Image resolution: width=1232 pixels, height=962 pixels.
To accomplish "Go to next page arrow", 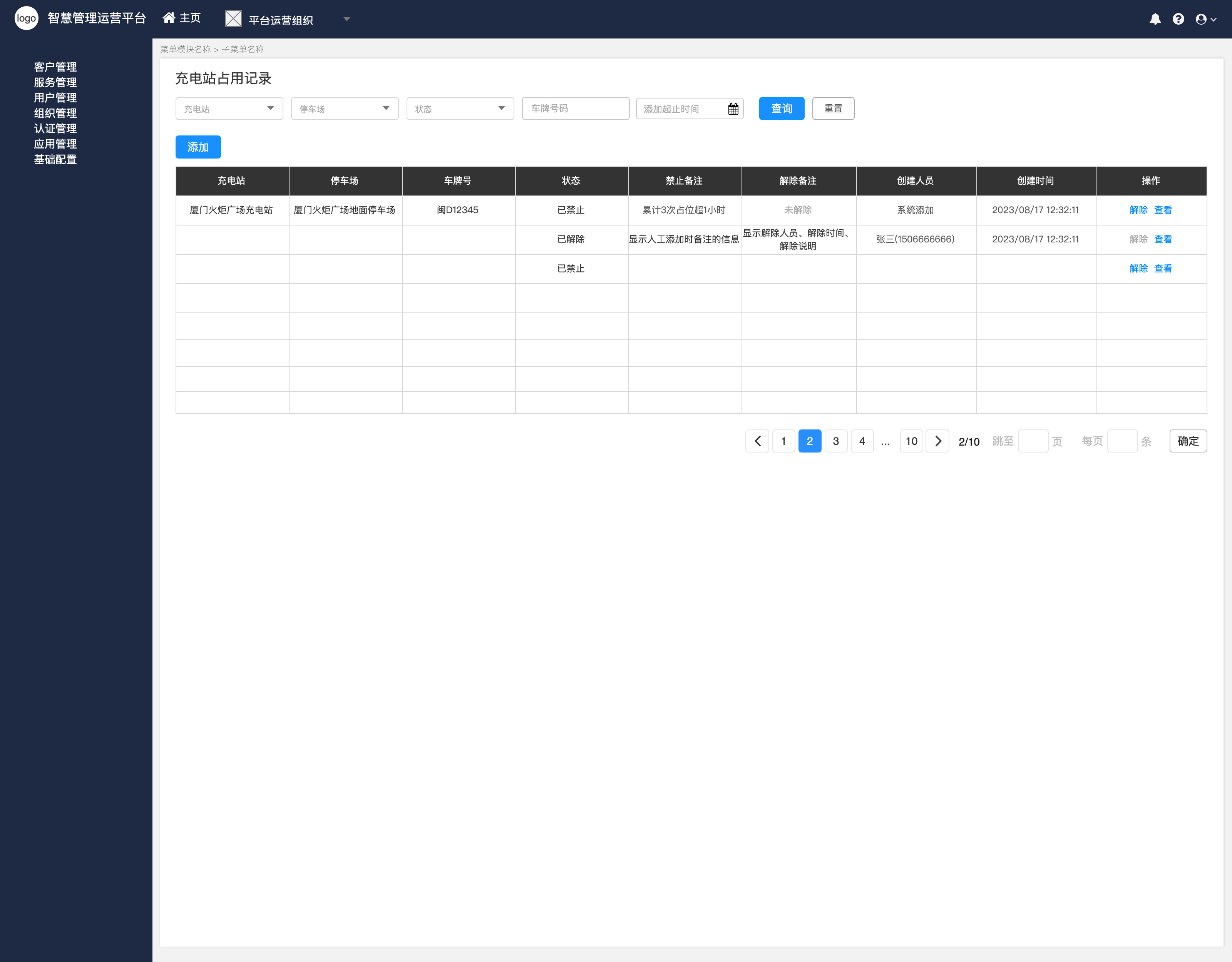I will tap(937, 441).
